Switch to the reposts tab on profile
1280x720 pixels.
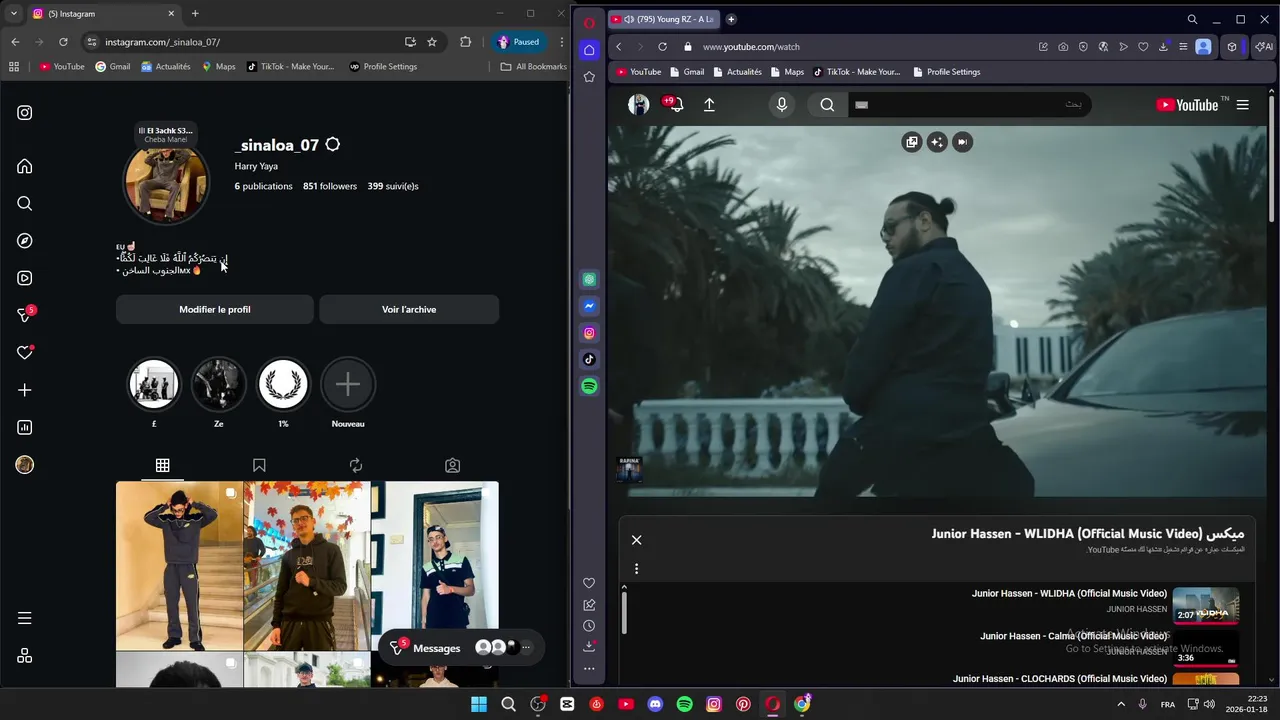356,465
